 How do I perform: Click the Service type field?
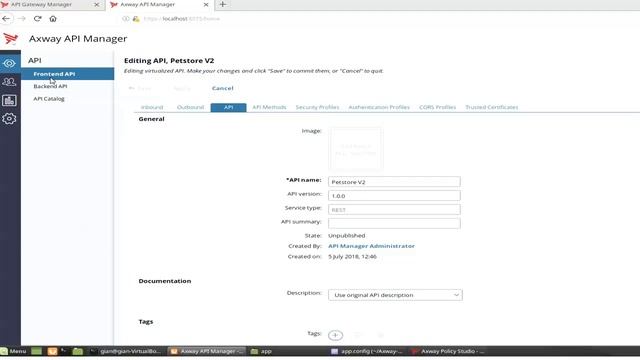pyautogui.click(x=394, y=209)
